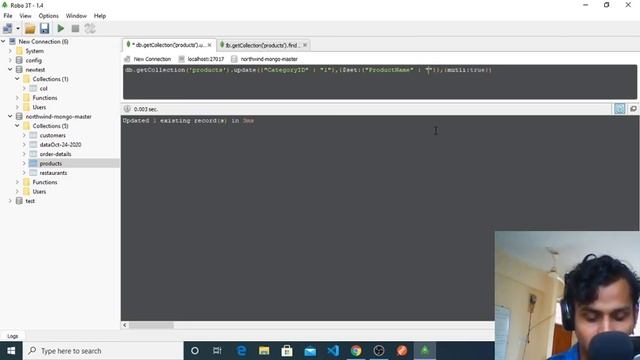Open the Help menu

[x=100, y=16]
